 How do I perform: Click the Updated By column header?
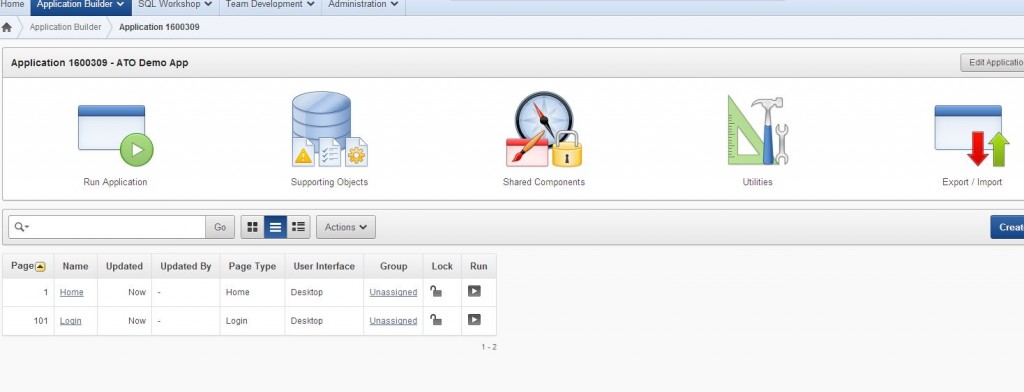186,266
